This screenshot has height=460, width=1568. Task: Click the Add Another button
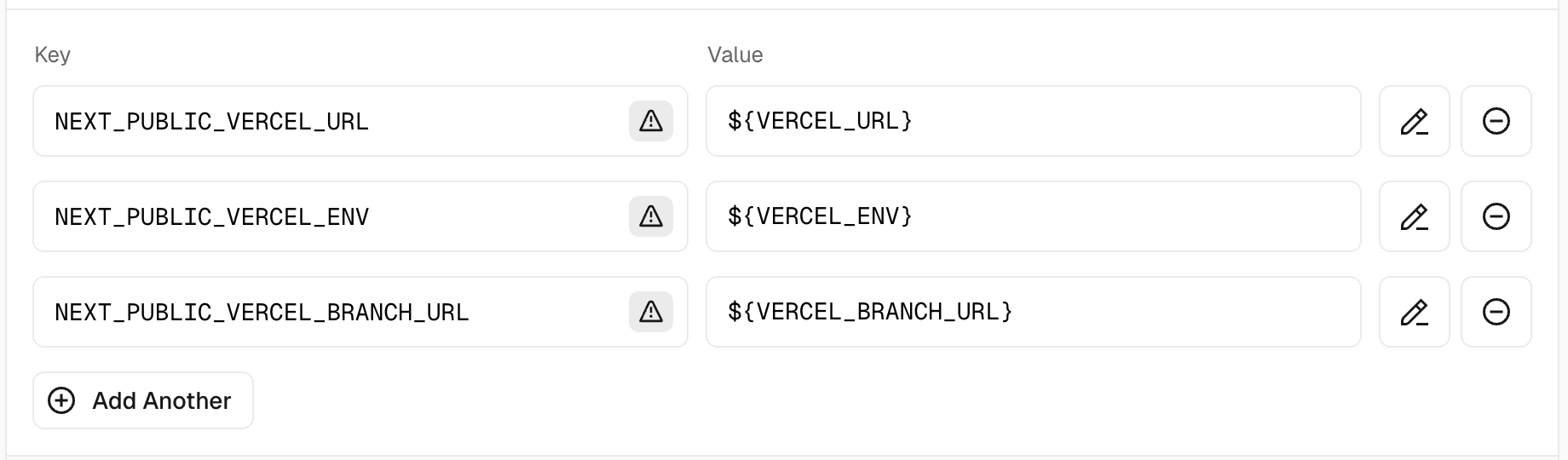point(143,400)
